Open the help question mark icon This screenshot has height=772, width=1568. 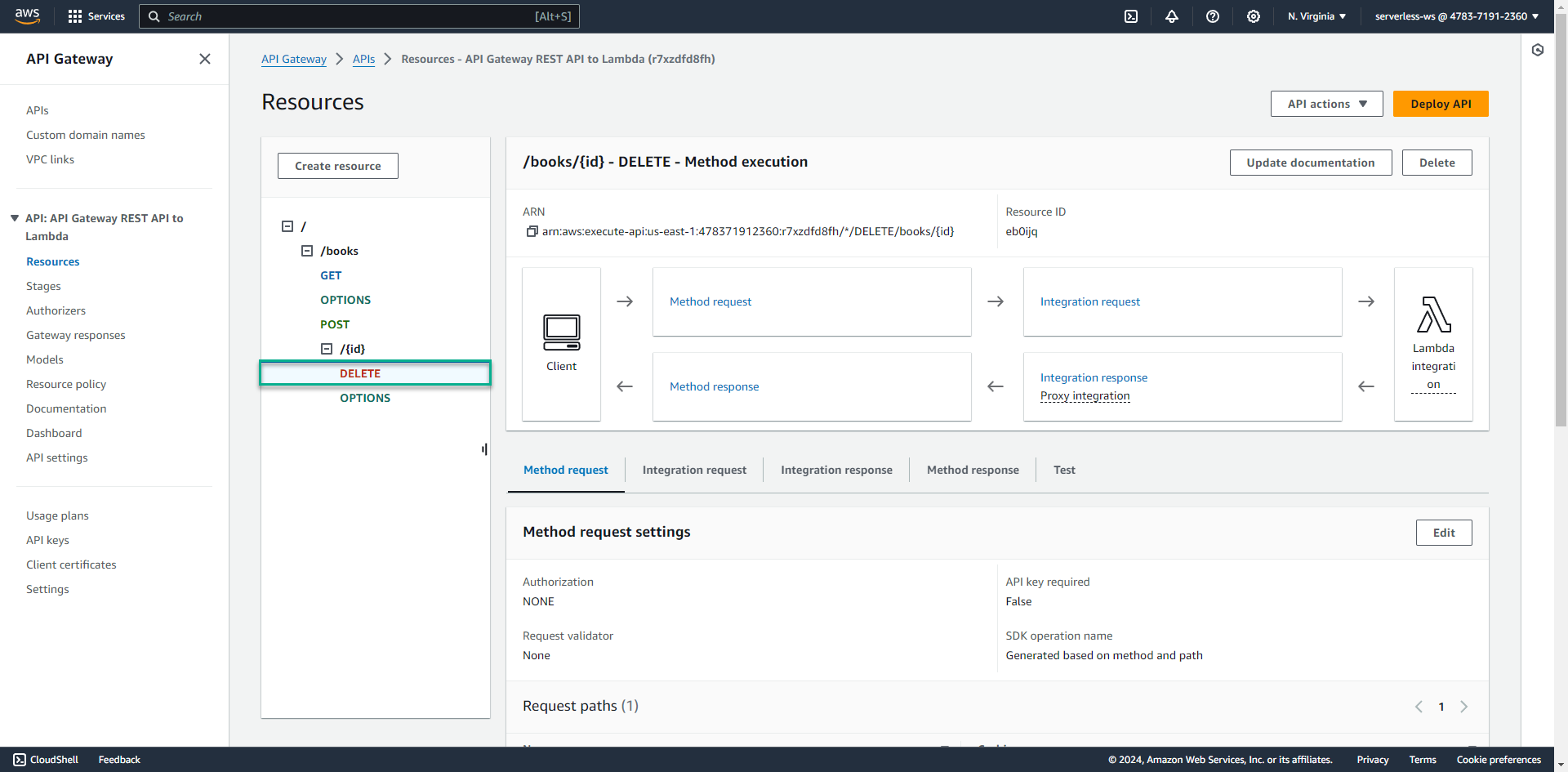pyautogui.click(x=1213, y=16)
